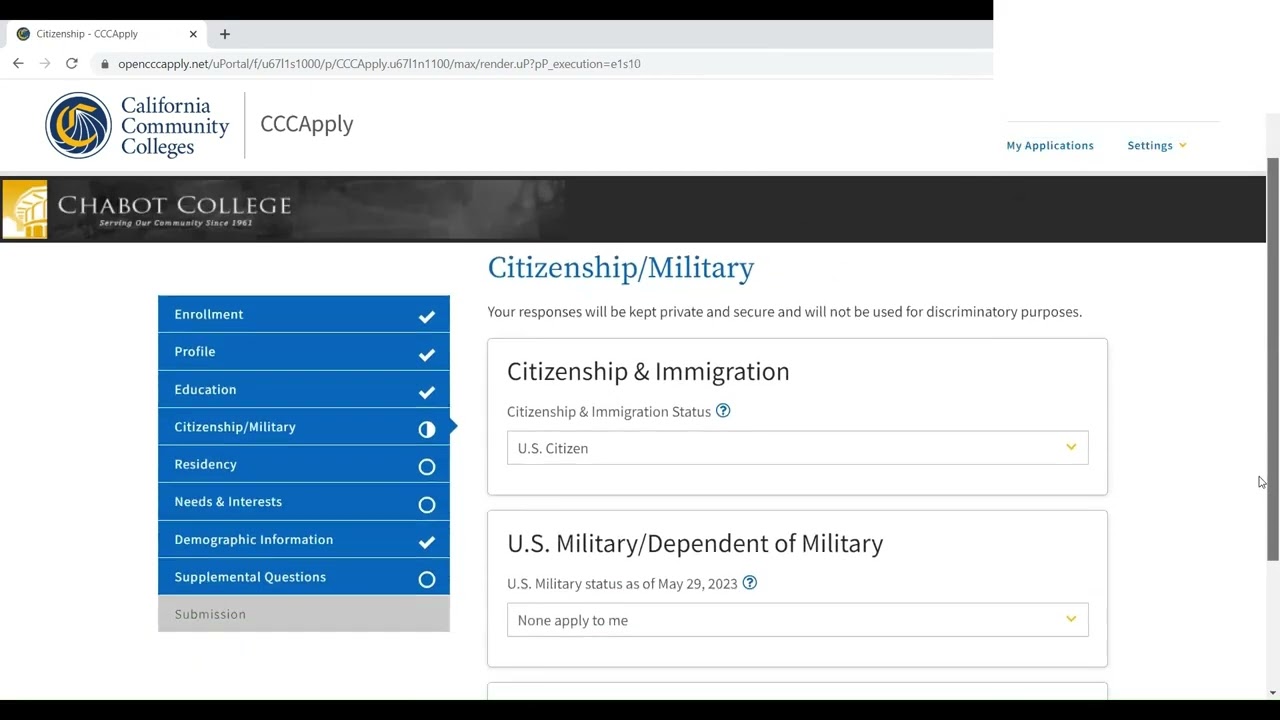Click the privacy notice text about responses
The width and height of the screenshot is (1280, 720).
785,312
